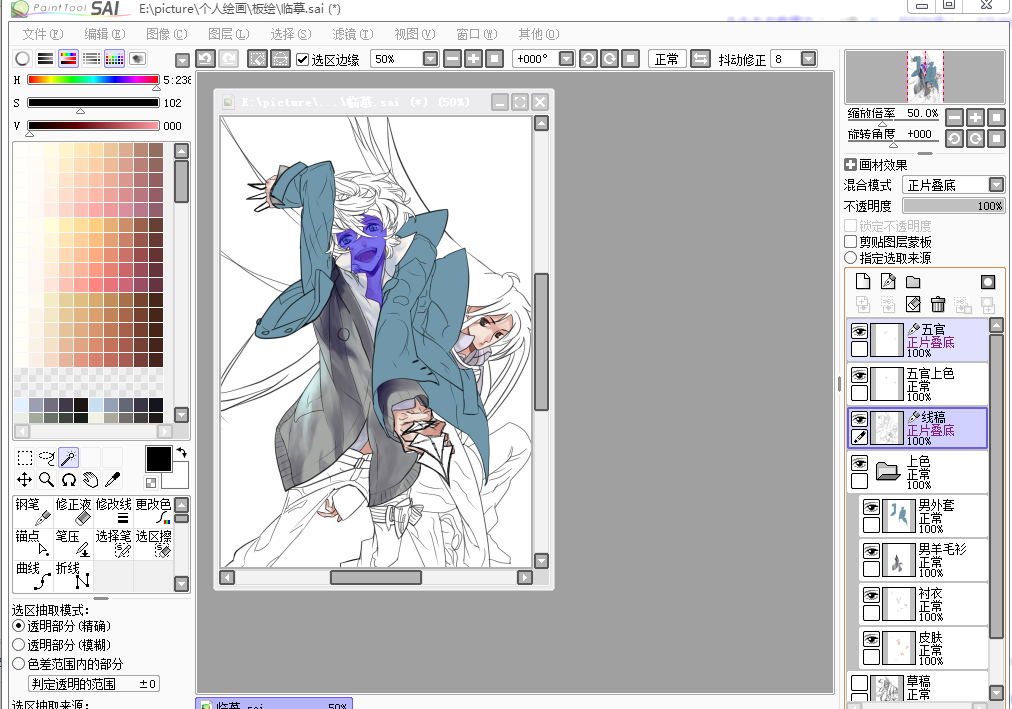Click the undo arrow button
This screenshot has height=709, width=1012.
(x=205, y=59)
